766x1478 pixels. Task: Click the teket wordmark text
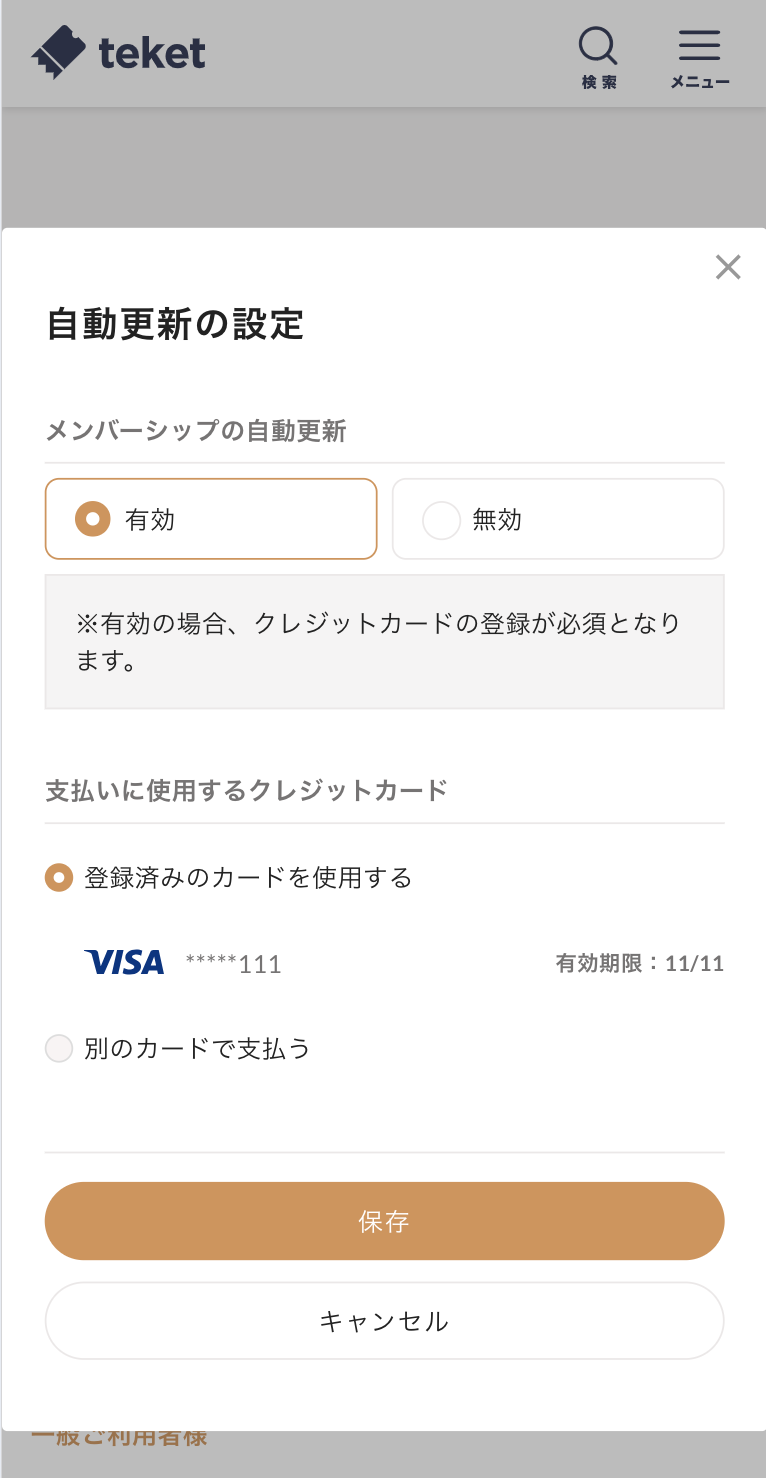[152, 53]
